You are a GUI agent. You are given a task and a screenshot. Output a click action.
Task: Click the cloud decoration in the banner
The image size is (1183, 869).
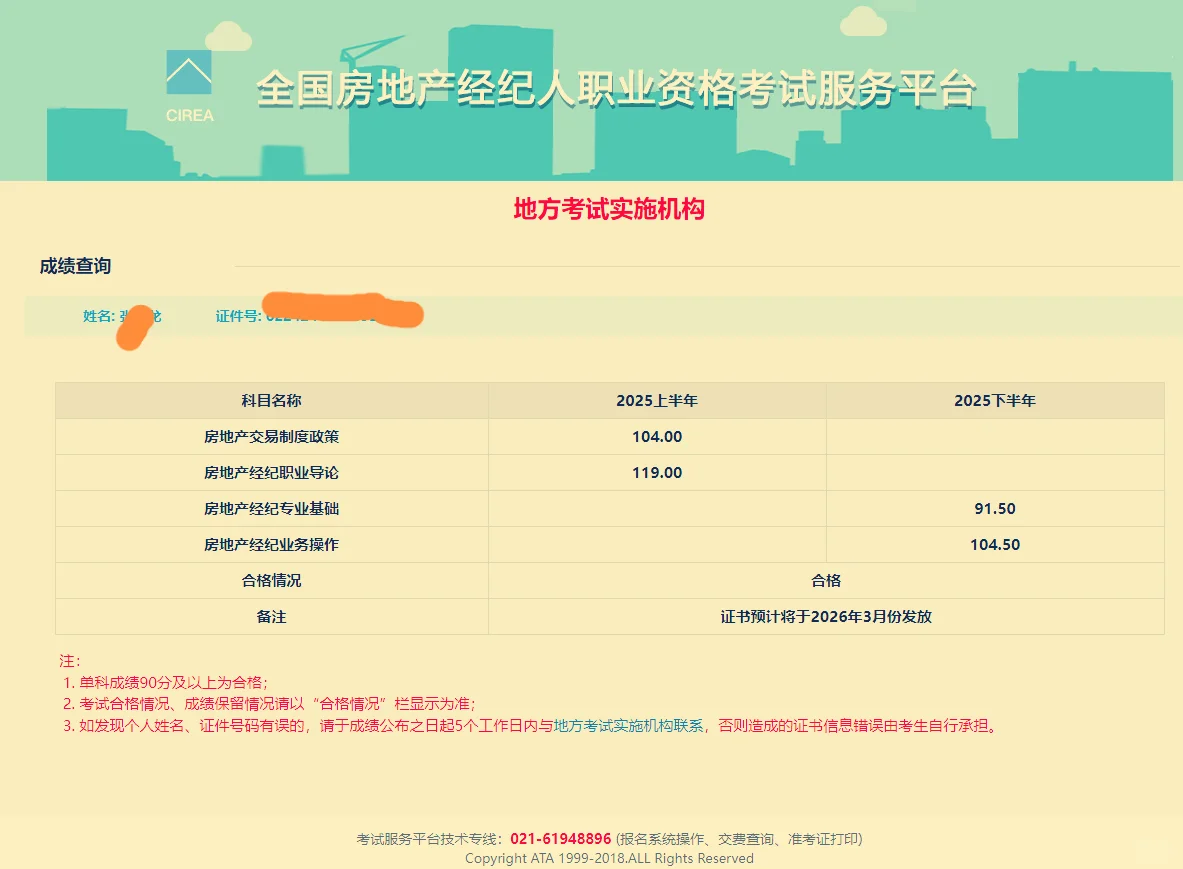pyautogui.click(x=228, y=38)
